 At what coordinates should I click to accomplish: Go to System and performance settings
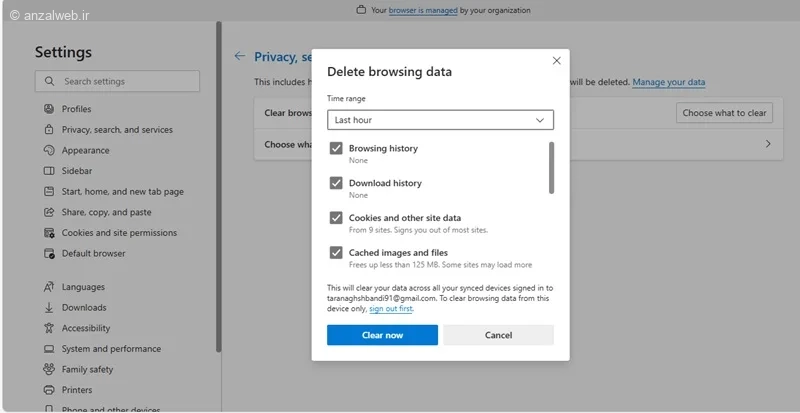coord(110,349)
